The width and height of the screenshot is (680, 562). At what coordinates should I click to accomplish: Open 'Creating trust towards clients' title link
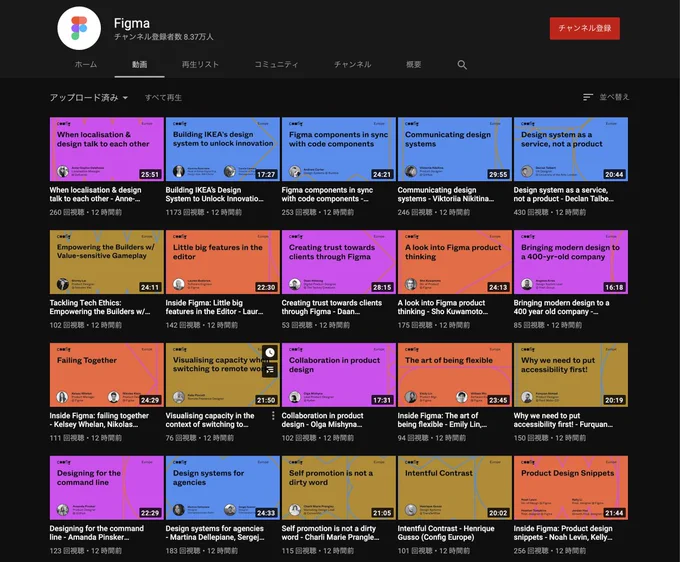pyautogui.click(x=332, y=307)
